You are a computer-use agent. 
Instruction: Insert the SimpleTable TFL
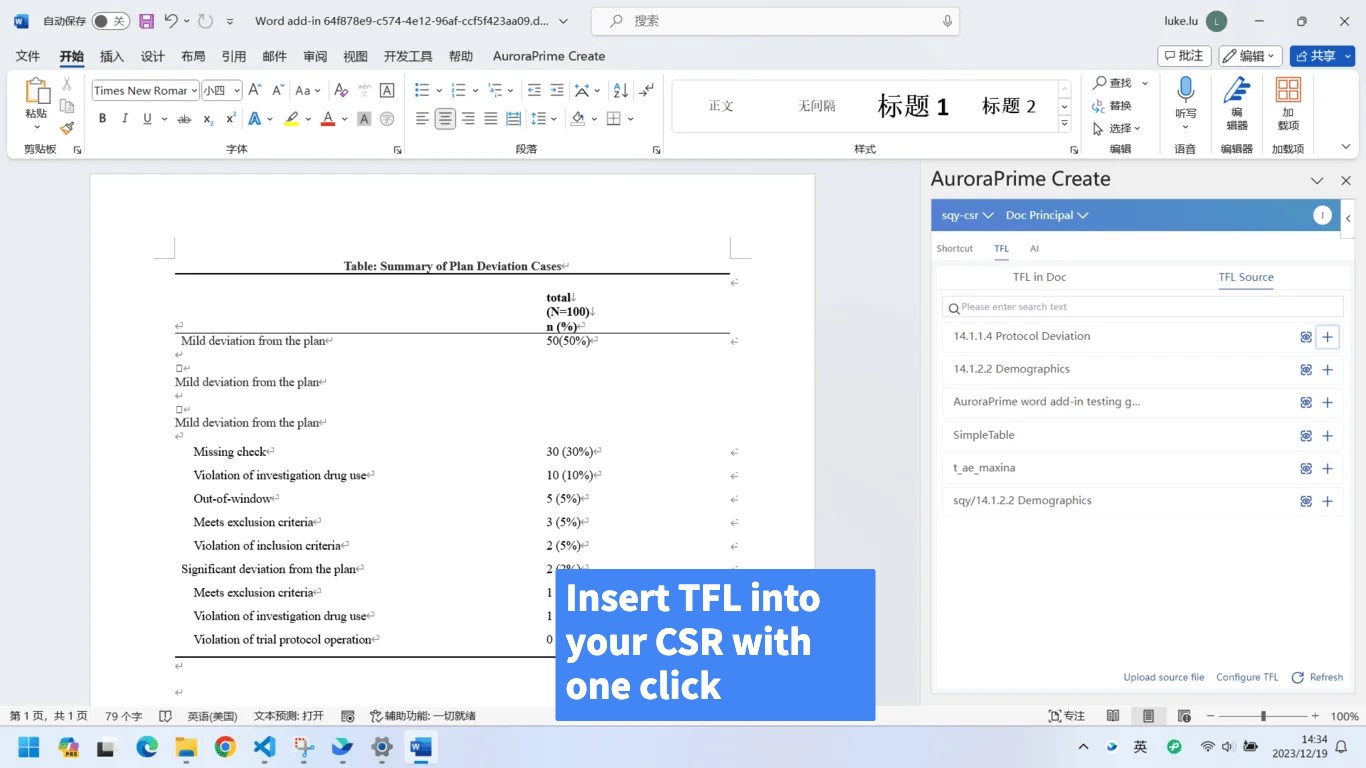point(1327,436)
